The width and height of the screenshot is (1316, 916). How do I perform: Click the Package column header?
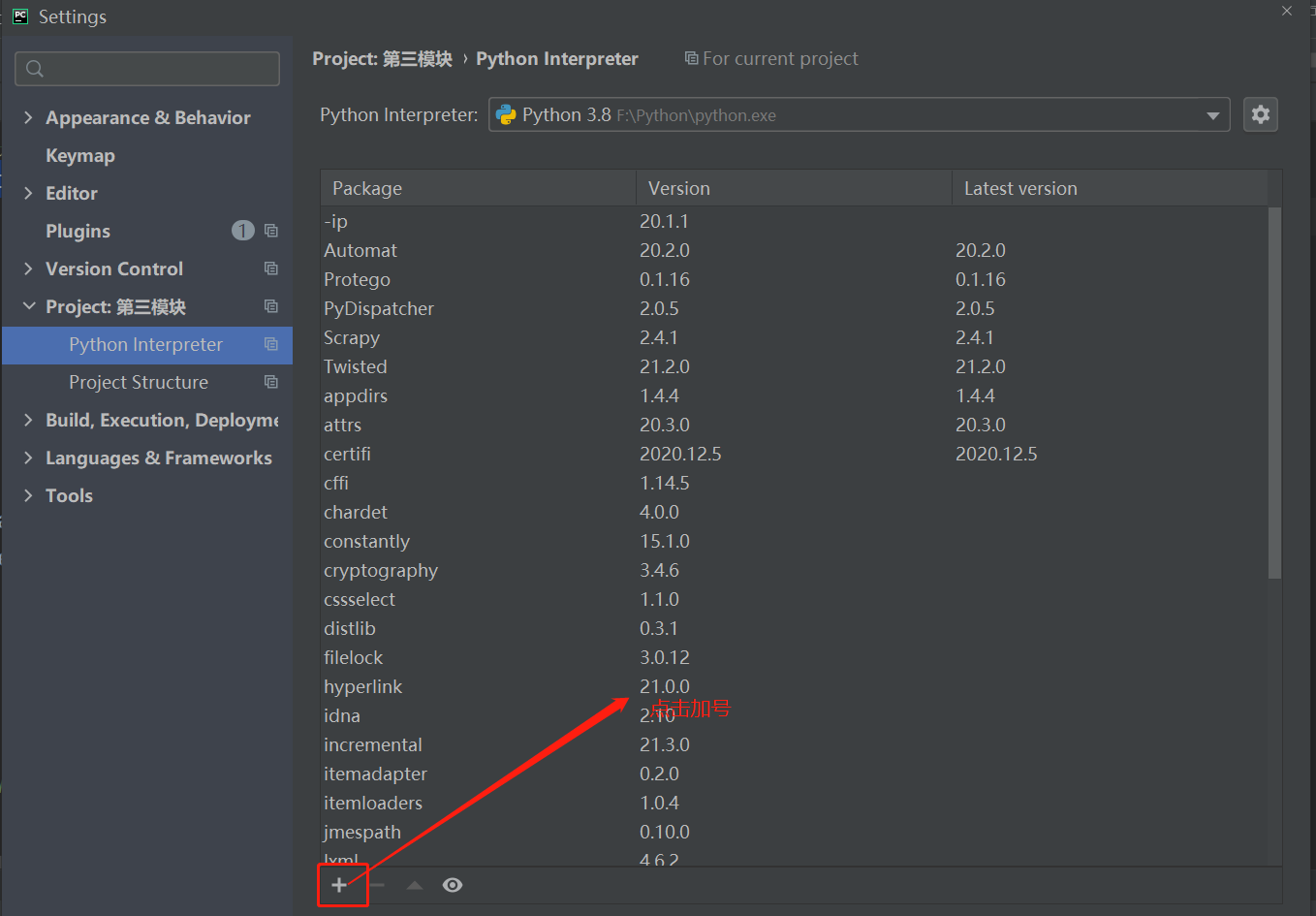point(478,188)
